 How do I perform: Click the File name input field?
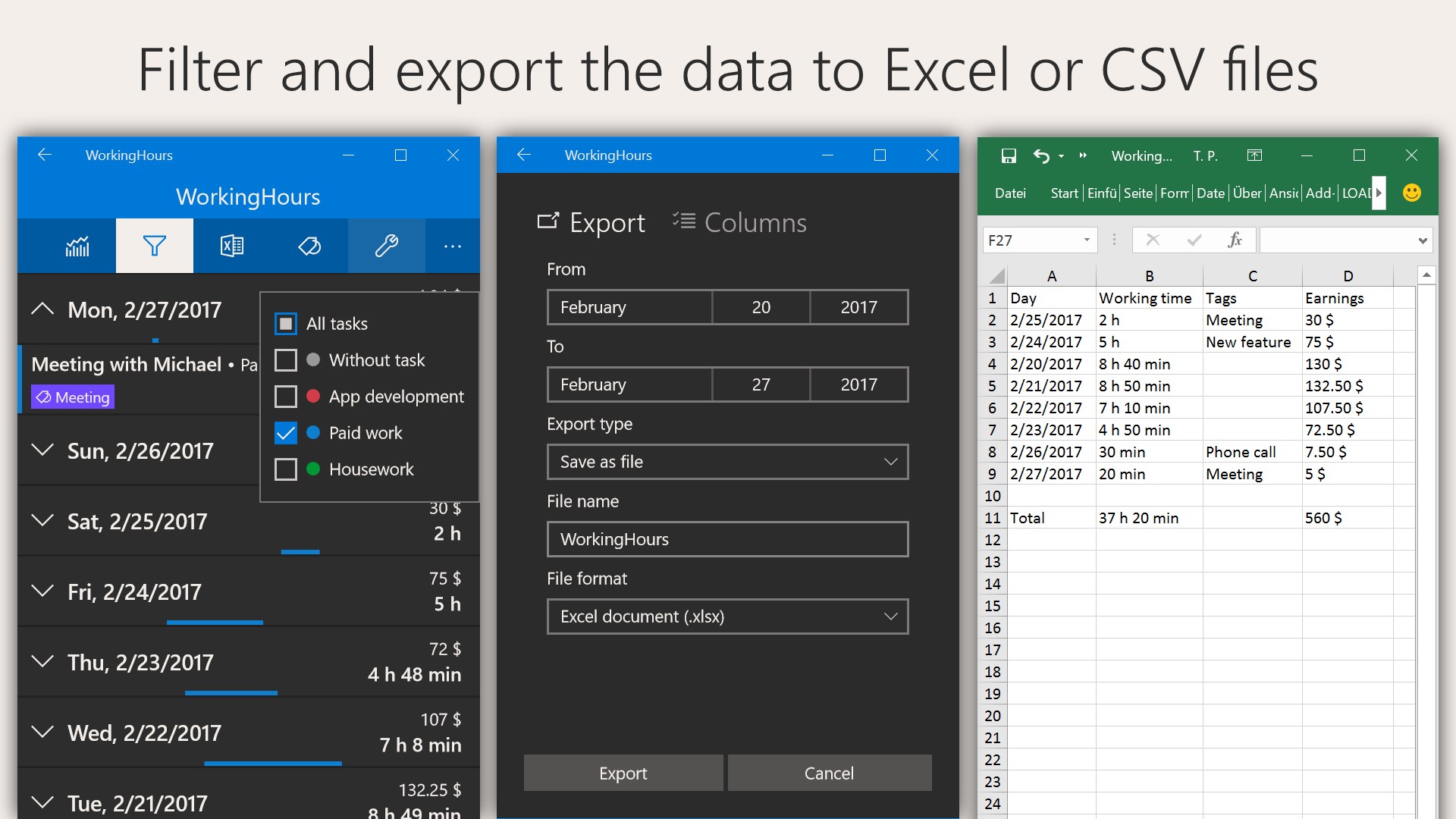727,539
